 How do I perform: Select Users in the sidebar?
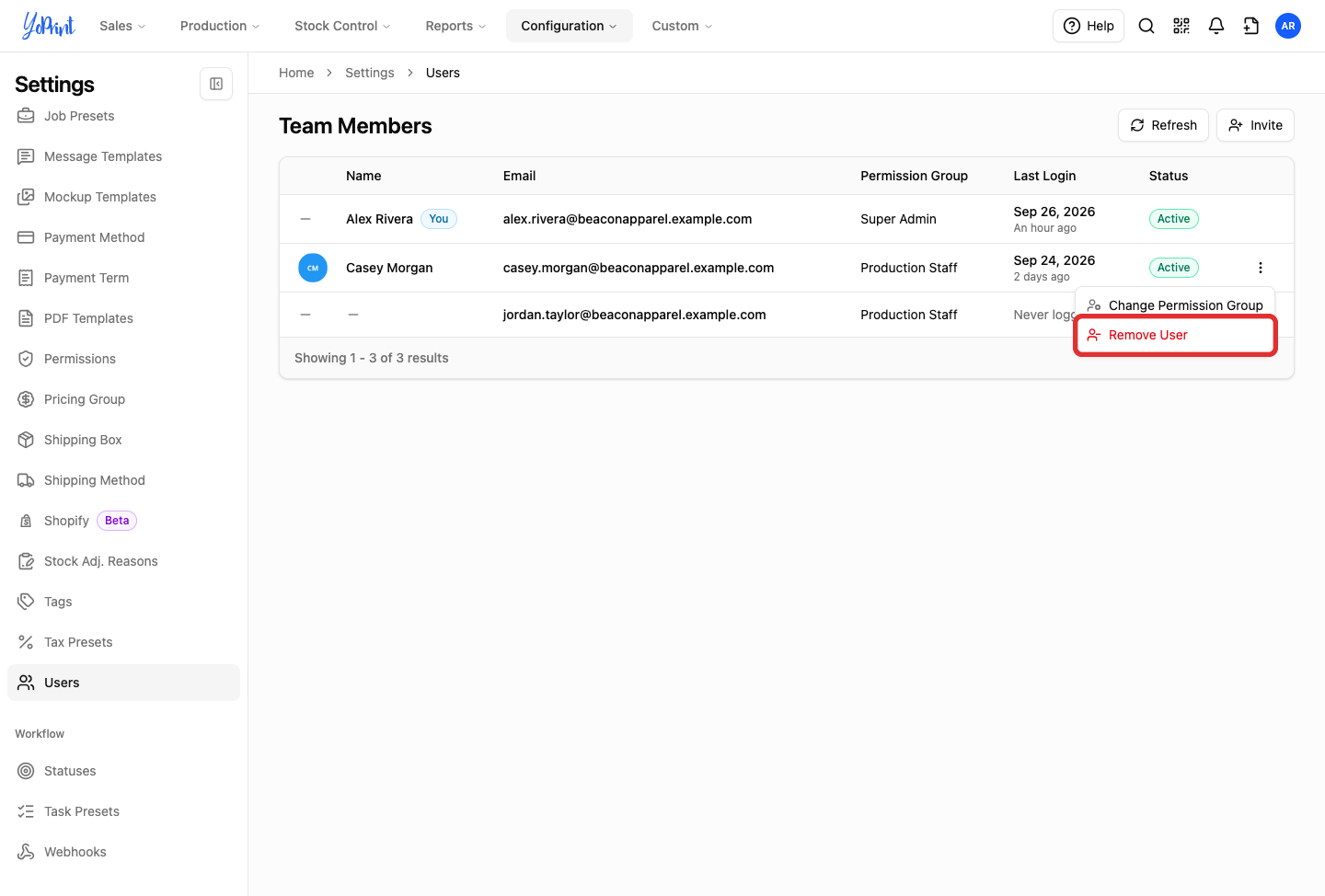123,683
